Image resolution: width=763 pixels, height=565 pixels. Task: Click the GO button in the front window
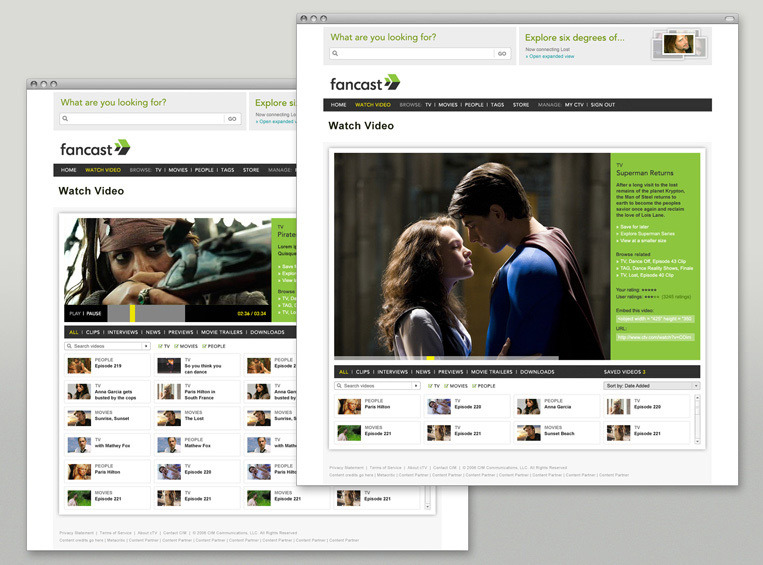[x=502, y=54]
